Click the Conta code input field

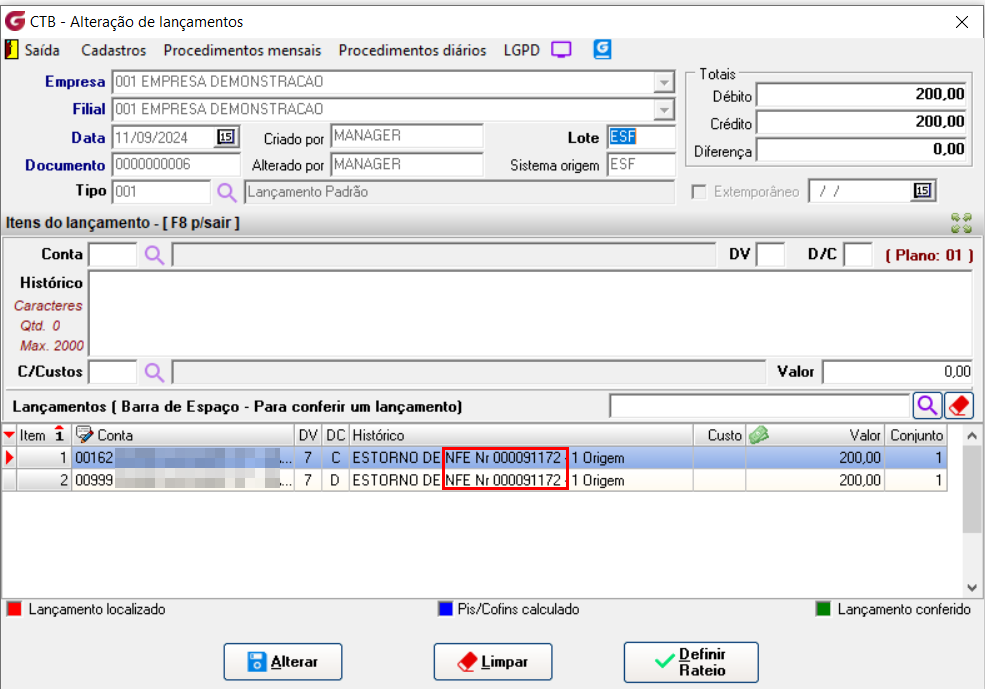[113, 254]
